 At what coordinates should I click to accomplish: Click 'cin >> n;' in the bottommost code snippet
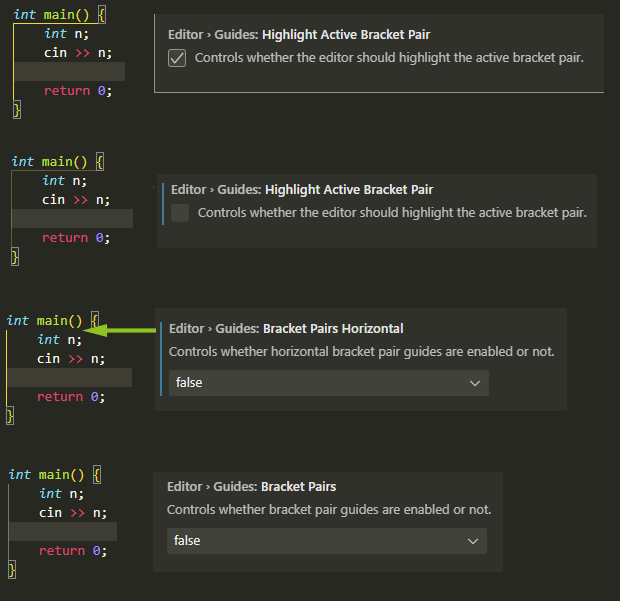point(73,513)
